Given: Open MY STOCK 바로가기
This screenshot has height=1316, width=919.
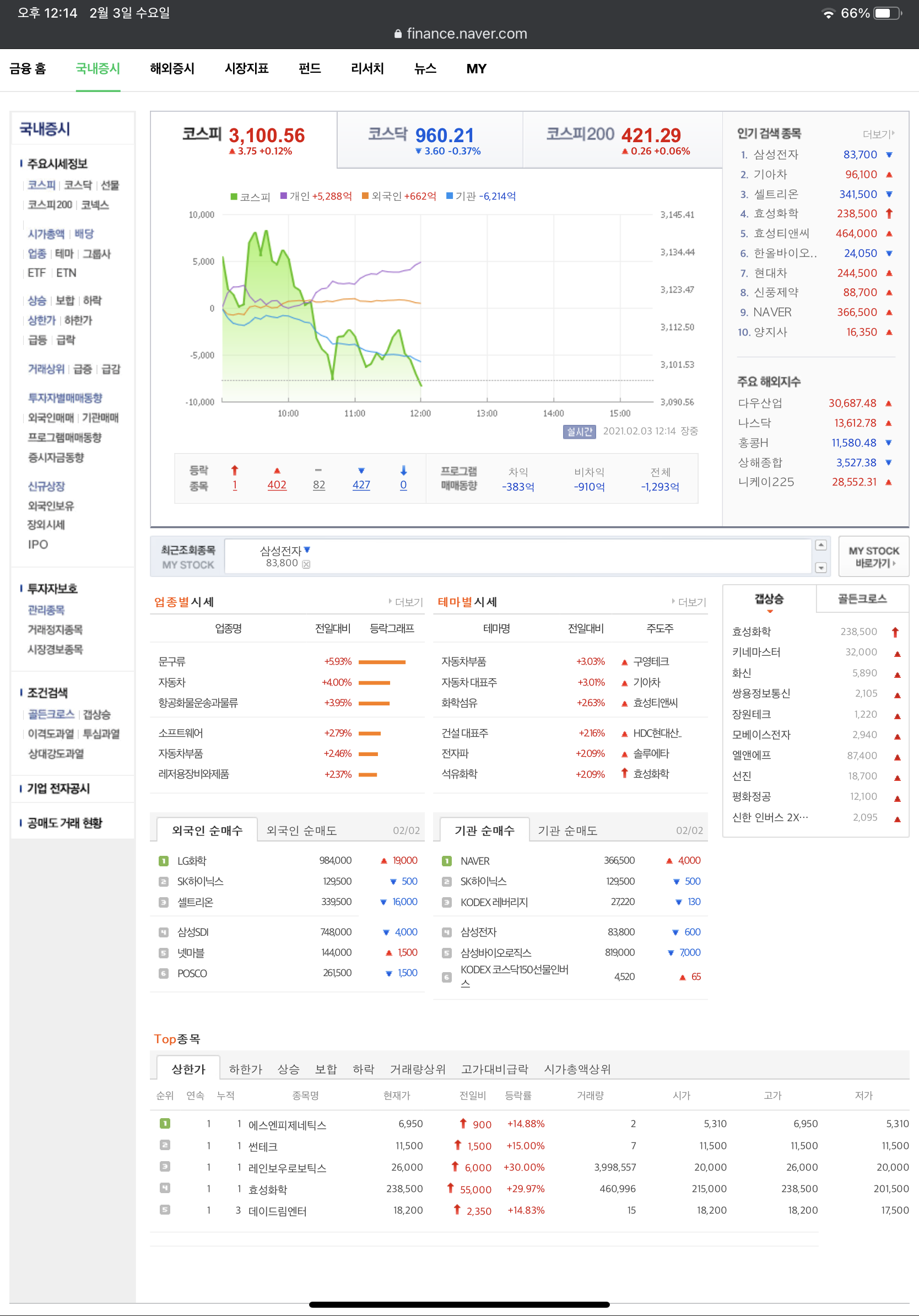Looking at the screenshot, I should click(x=874, y=557).
